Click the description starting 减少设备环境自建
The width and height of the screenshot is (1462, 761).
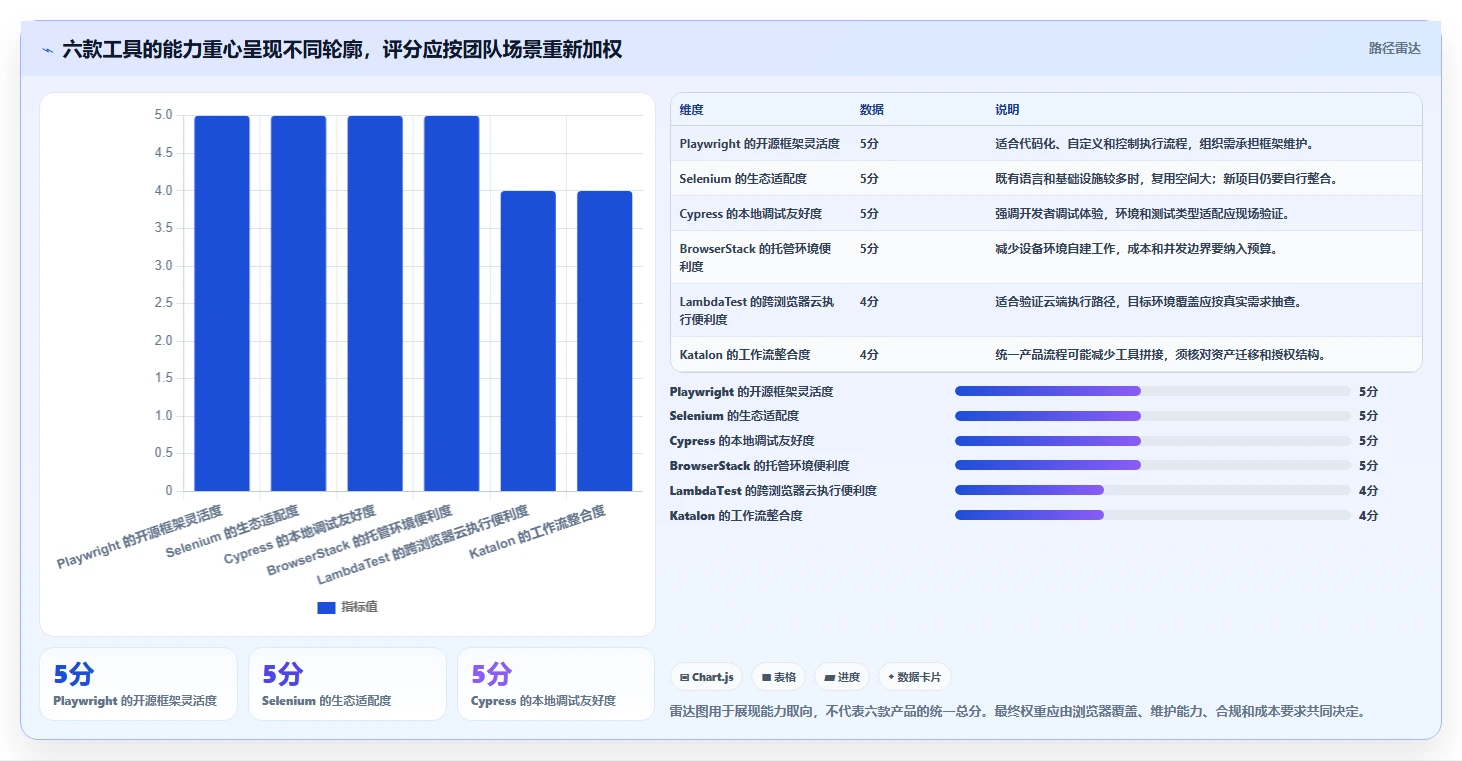point(1136,249)
